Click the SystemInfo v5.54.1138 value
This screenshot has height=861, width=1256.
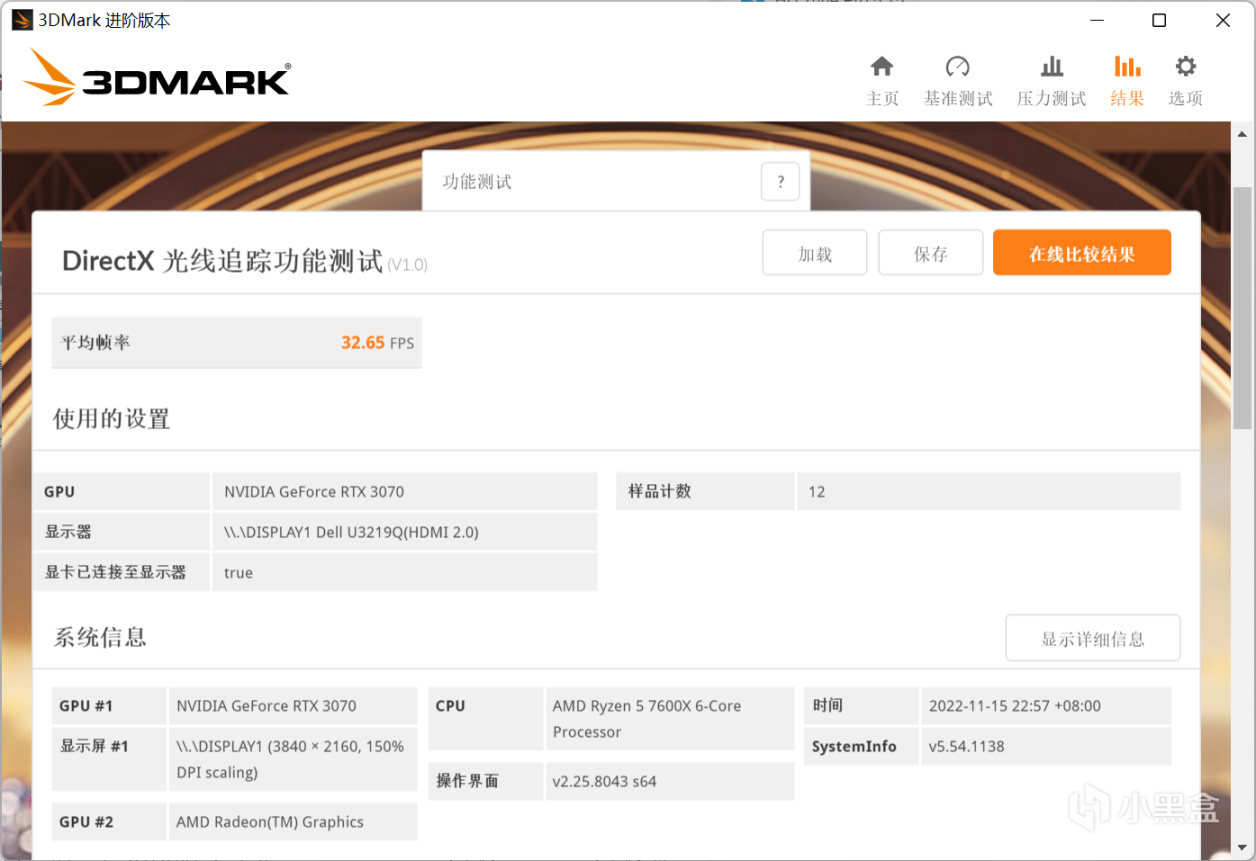tap(1045, 746)
